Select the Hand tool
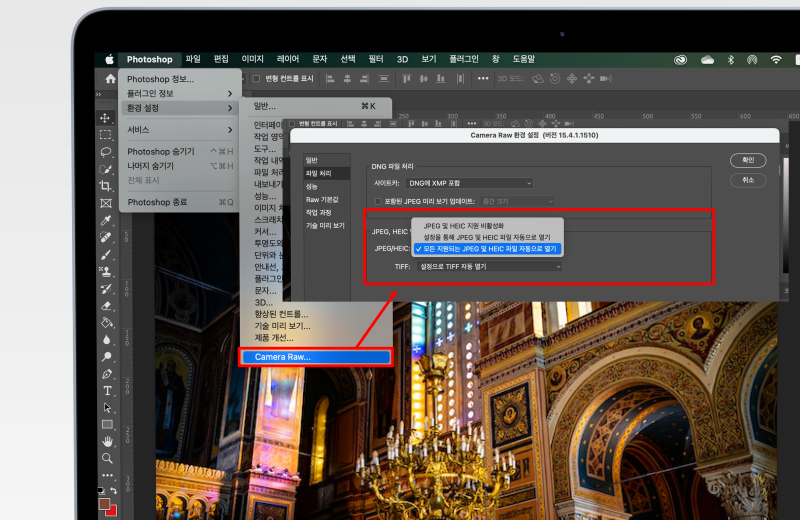Image resolution: width=800 pixels, height=520 pixels. point(107,441)
